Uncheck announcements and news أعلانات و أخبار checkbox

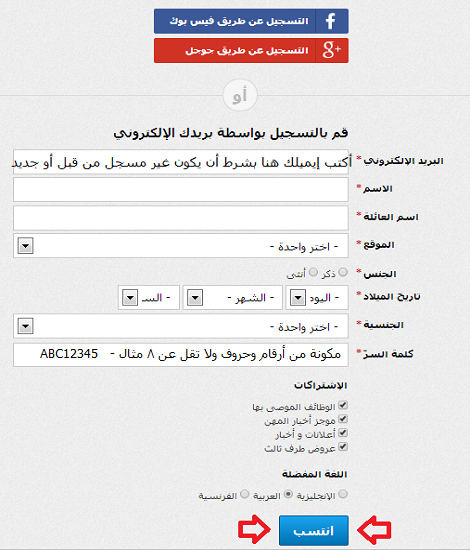[x=343, y=433]
